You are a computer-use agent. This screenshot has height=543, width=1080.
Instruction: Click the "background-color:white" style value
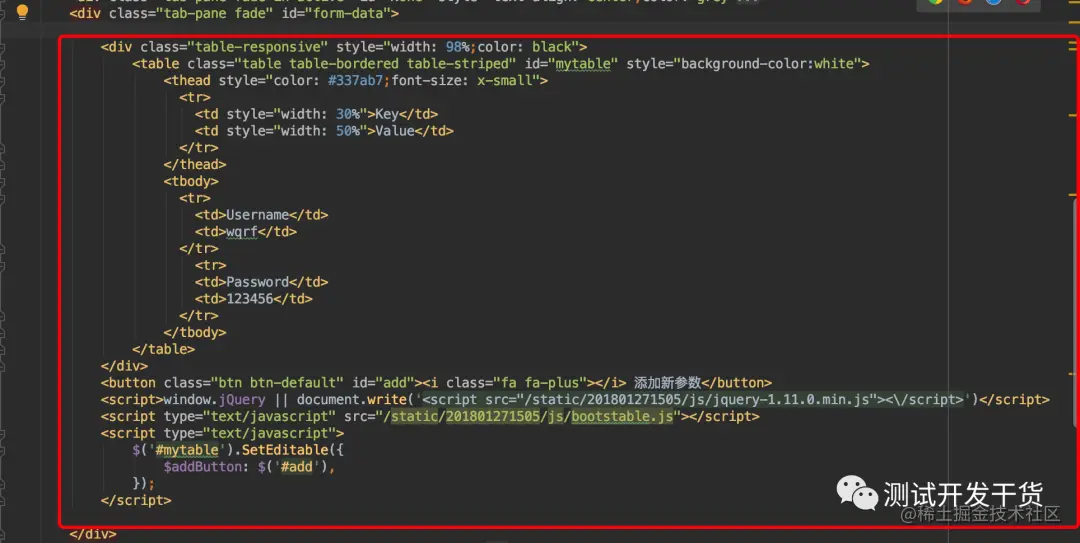tap(767, 63)
